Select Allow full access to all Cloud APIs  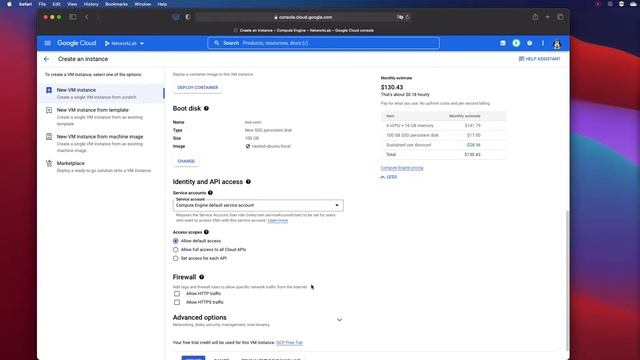pyautogui.click(x=176, y=250)
